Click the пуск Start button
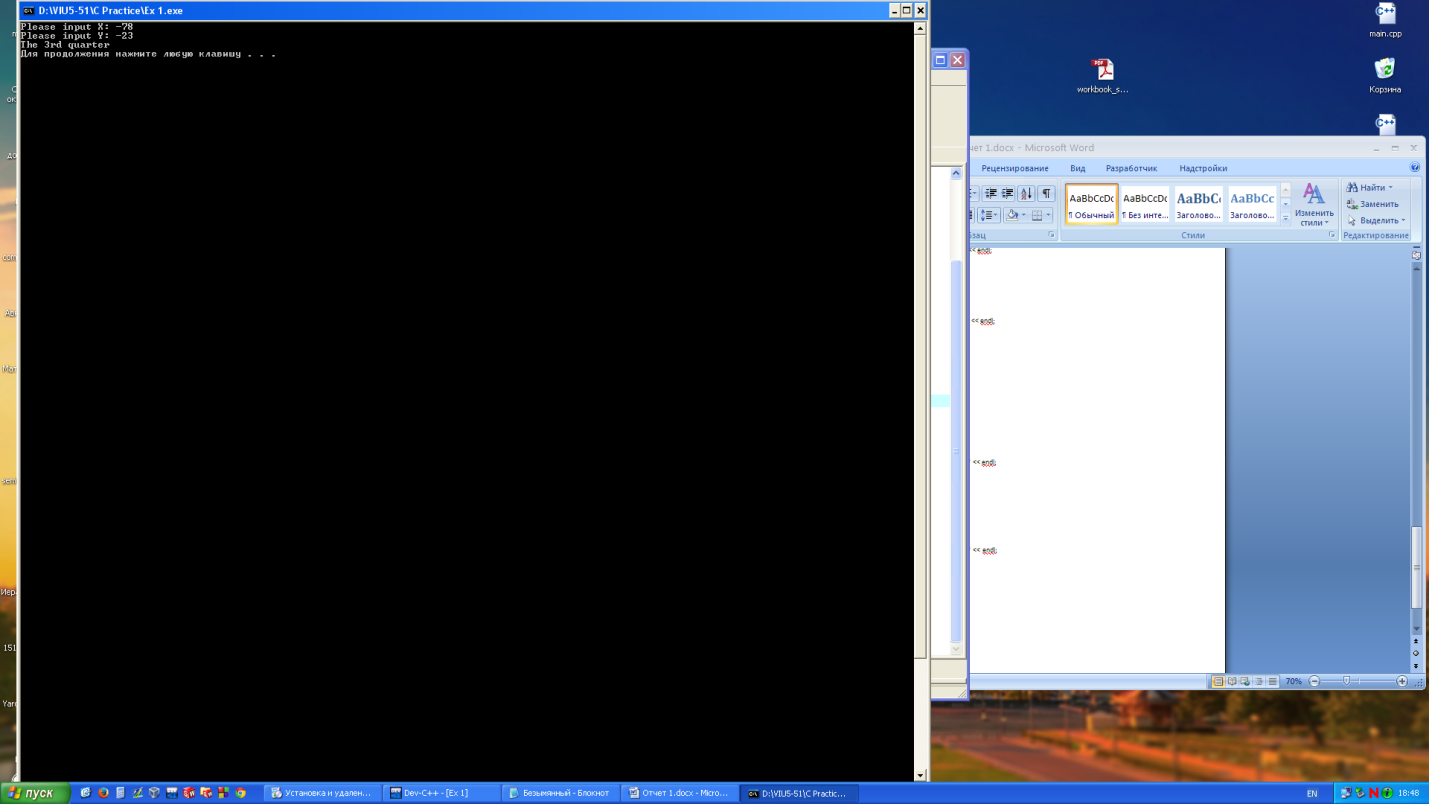Image resolution: width=1429 pixels, height=804 pixels. point(35,793)
